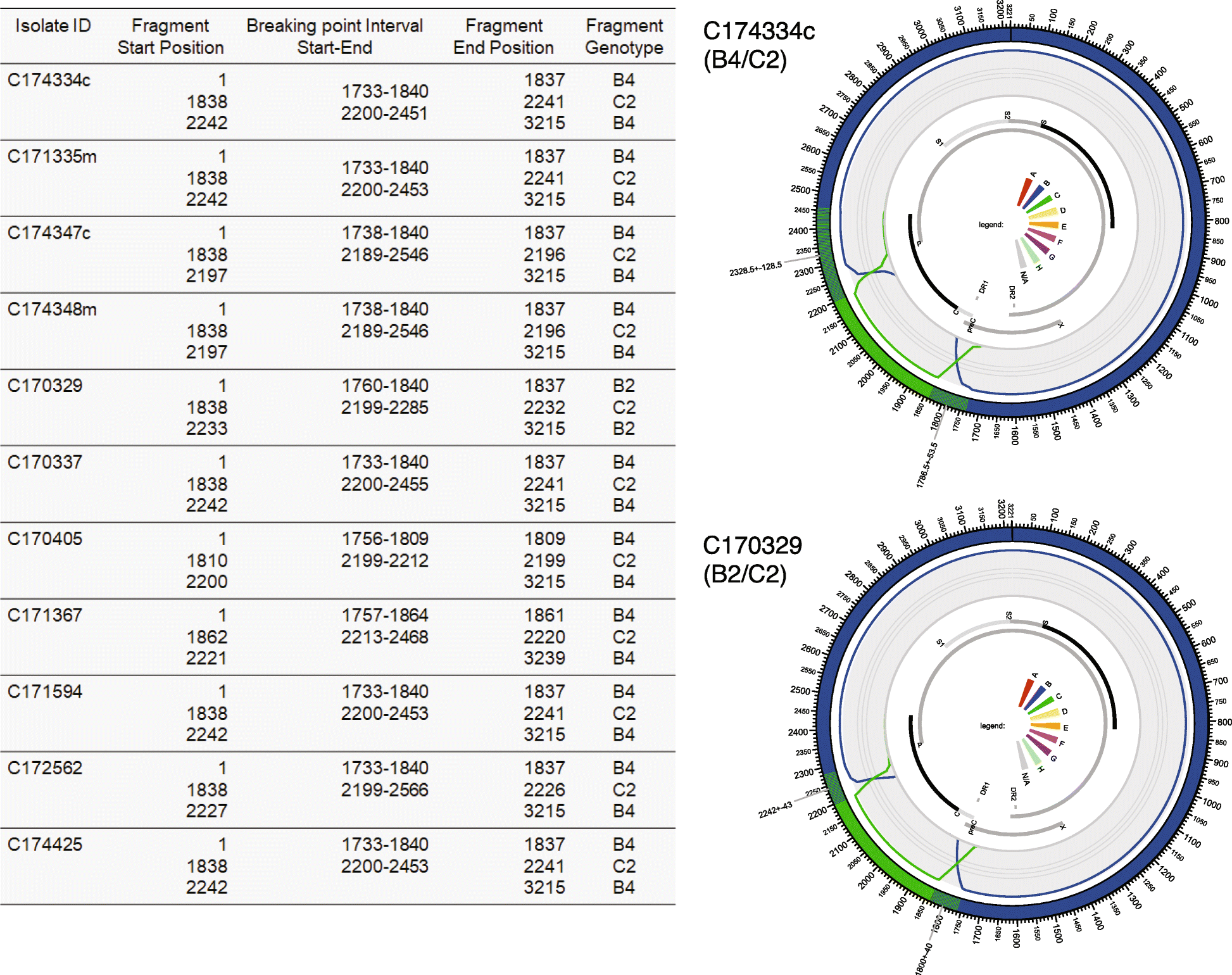Select the 'Fragment Start Position' column header

point(170,37)
